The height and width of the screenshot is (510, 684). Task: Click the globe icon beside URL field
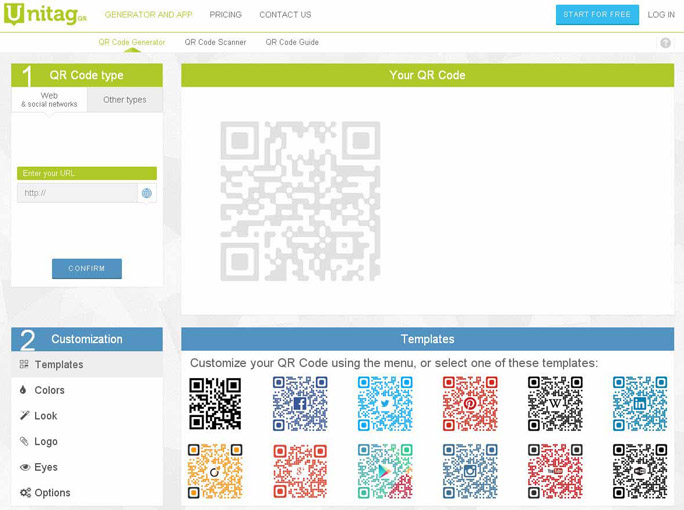pyautogui.click(x=147, y=193)
